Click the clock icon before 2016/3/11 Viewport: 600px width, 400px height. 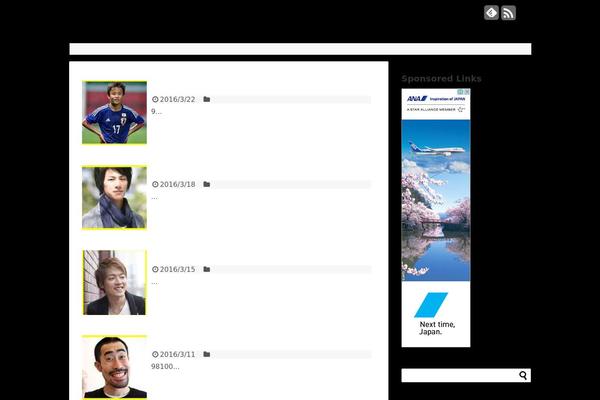pyautogui.click(x=155, y=354)
